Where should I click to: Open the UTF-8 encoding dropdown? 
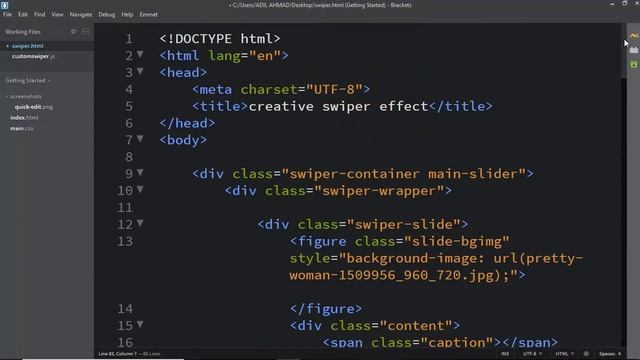pos(532,354)
